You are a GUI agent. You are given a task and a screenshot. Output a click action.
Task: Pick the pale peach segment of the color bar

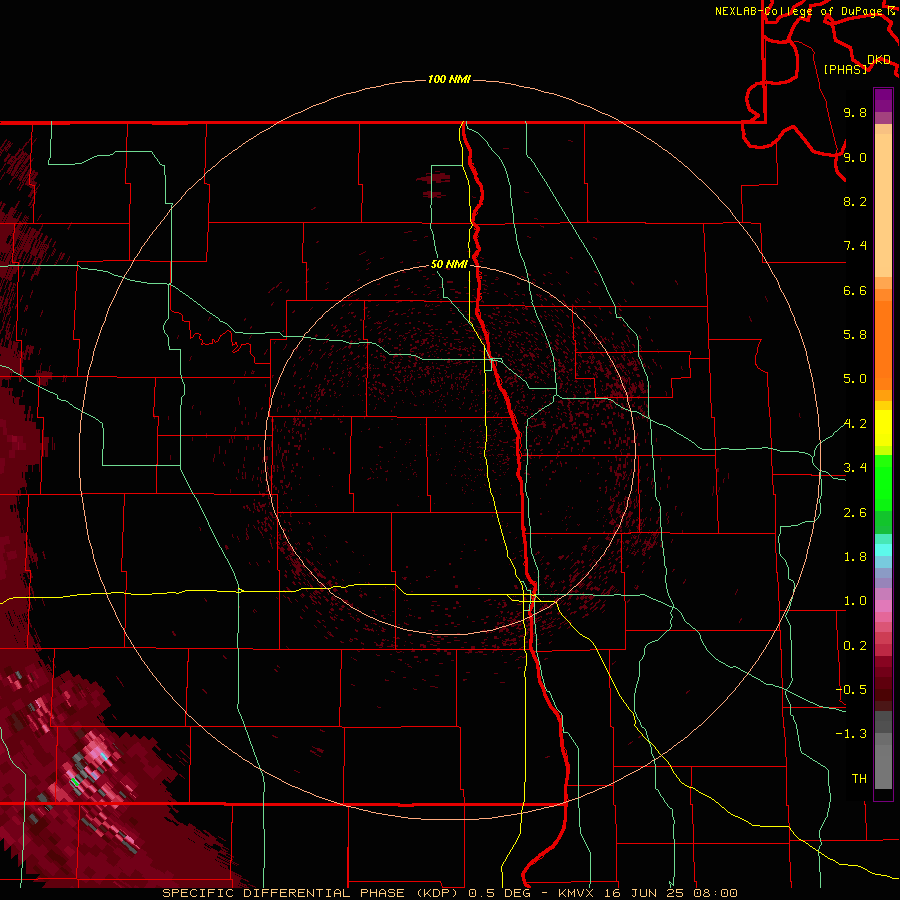coord(883,207)
